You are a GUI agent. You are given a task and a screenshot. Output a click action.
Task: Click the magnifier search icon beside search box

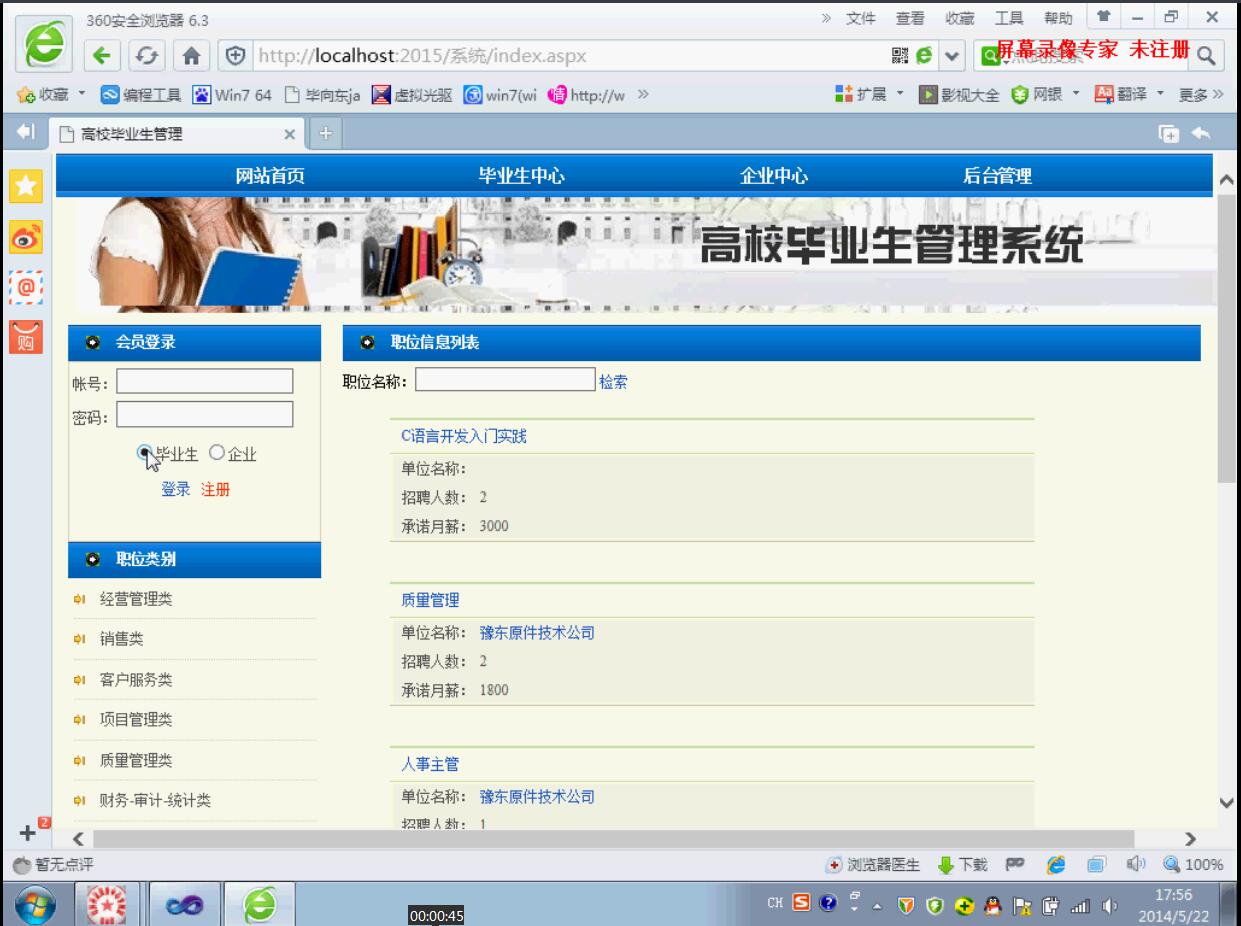pos(1207,56)
